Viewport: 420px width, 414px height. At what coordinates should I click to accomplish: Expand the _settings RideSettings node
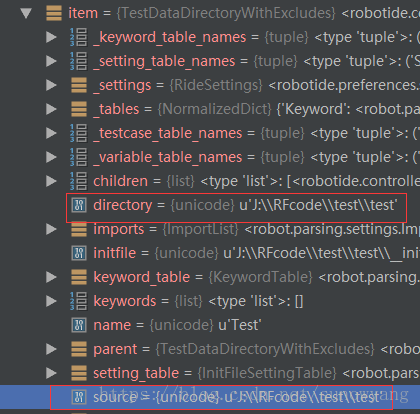[x=51, y=85]
